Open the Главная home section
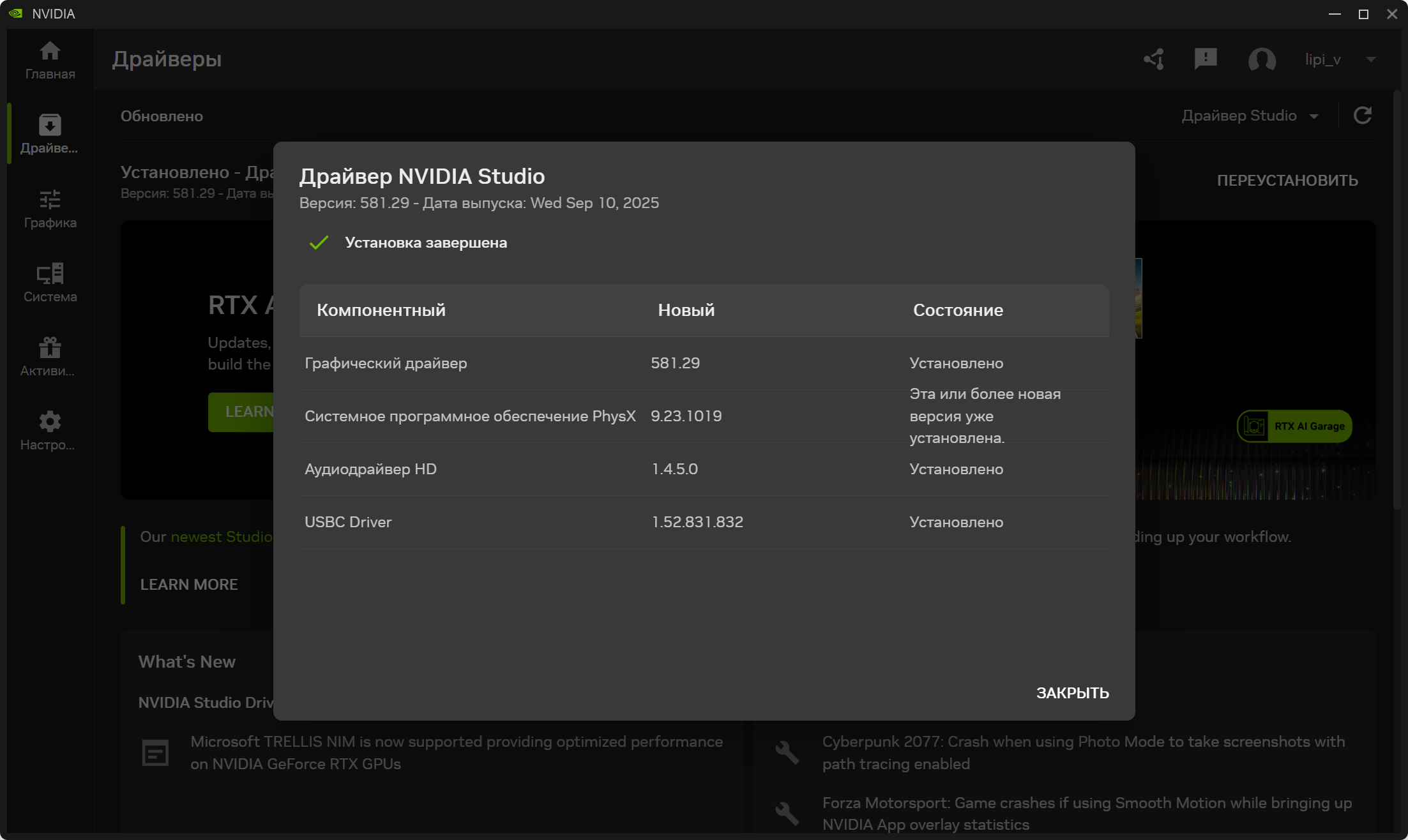1408x840 pixels. 50,61
